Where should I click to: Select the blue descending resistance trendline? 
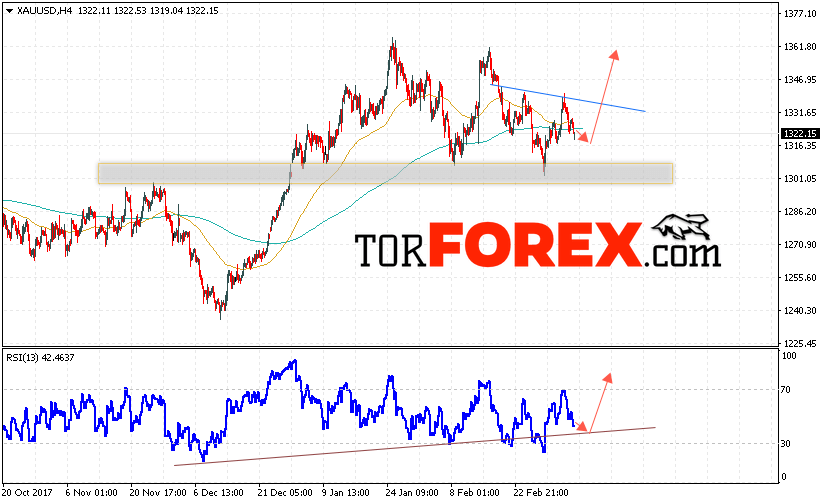(x=568, y=98)
